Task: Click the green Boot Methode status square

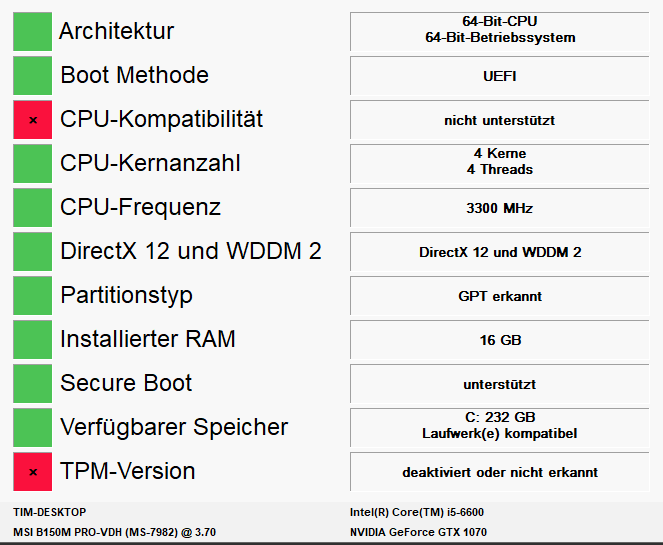Action: point(33,75)
